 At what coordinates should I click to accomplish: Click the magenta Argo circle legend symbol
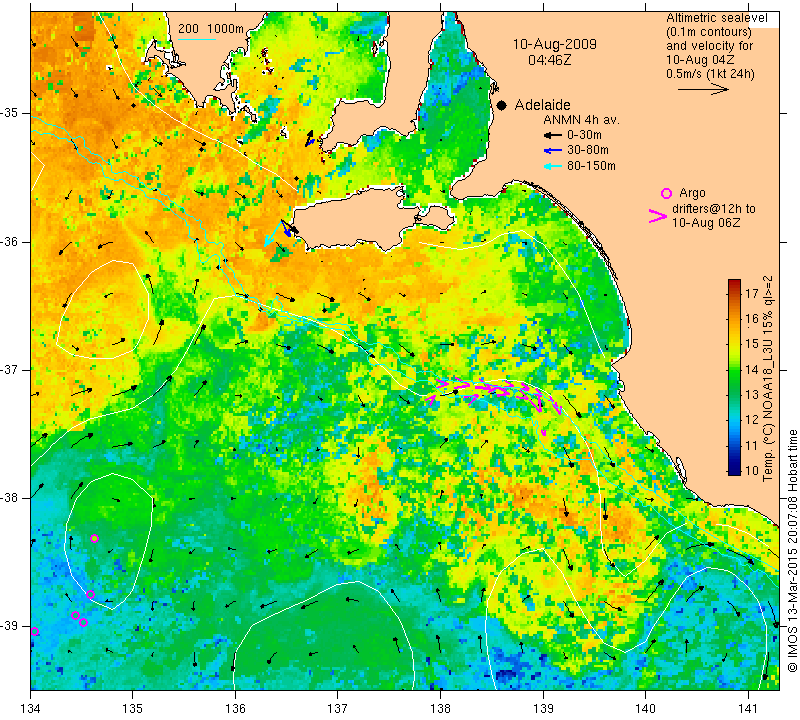click(666, 193)
